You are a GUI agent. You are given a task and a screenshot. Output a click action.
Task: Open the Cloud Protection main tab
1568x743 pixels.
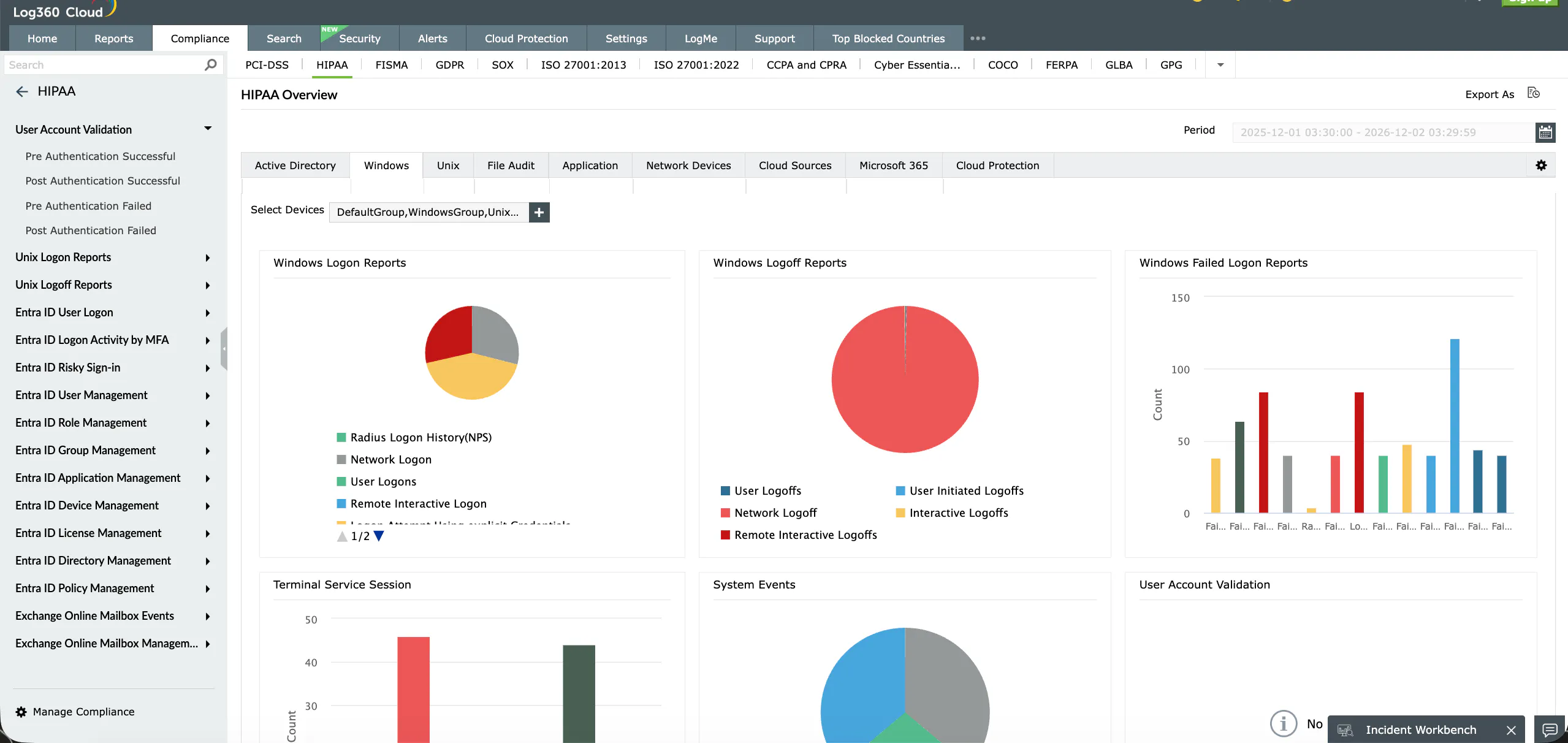(x=526, y=38)
